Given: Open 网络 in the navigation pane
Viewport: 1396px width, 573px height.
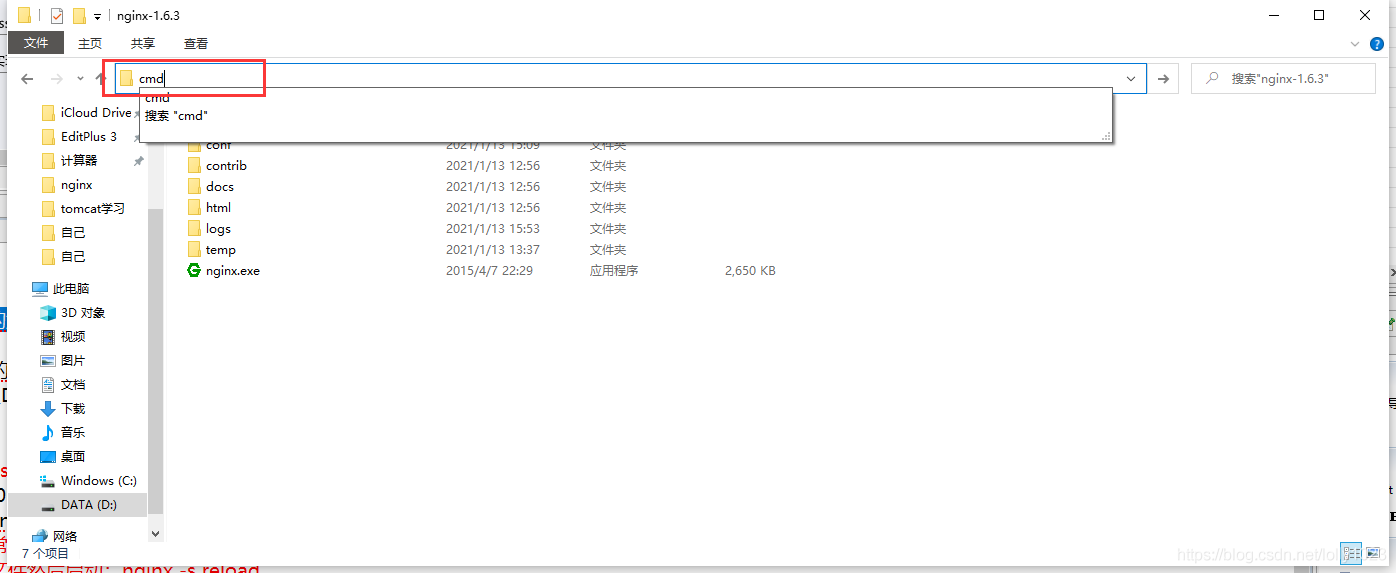Looking at the screenshot, I should point(55,536).
